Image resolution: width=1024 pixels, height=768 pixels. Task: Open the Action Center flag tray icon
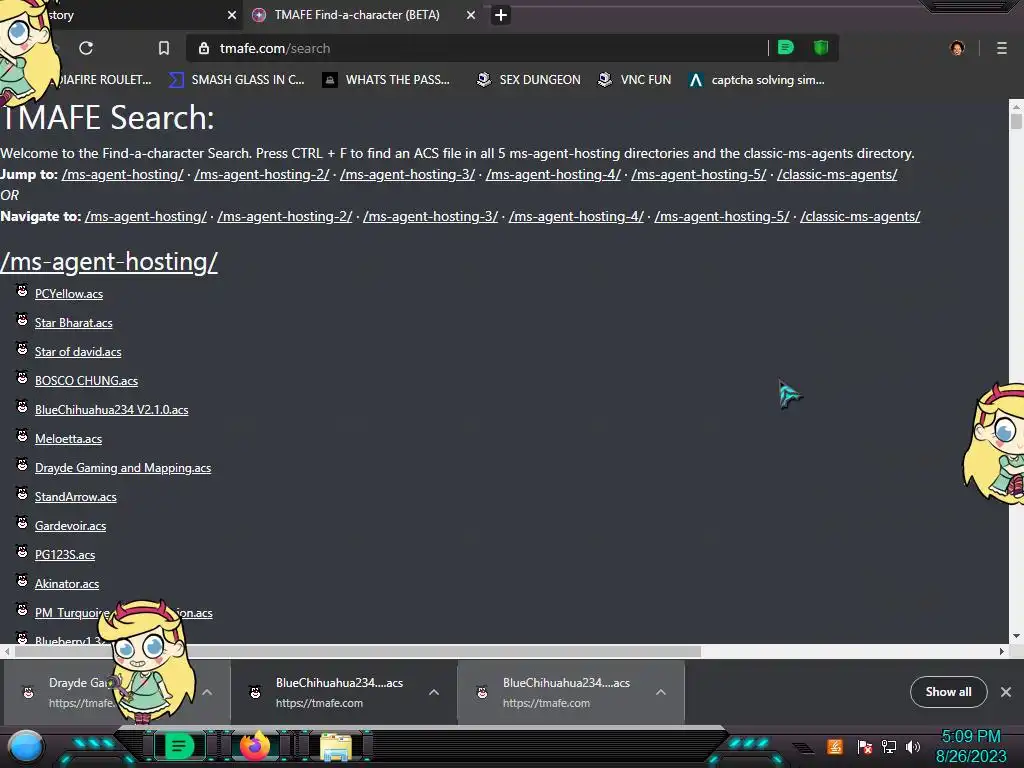865,746
